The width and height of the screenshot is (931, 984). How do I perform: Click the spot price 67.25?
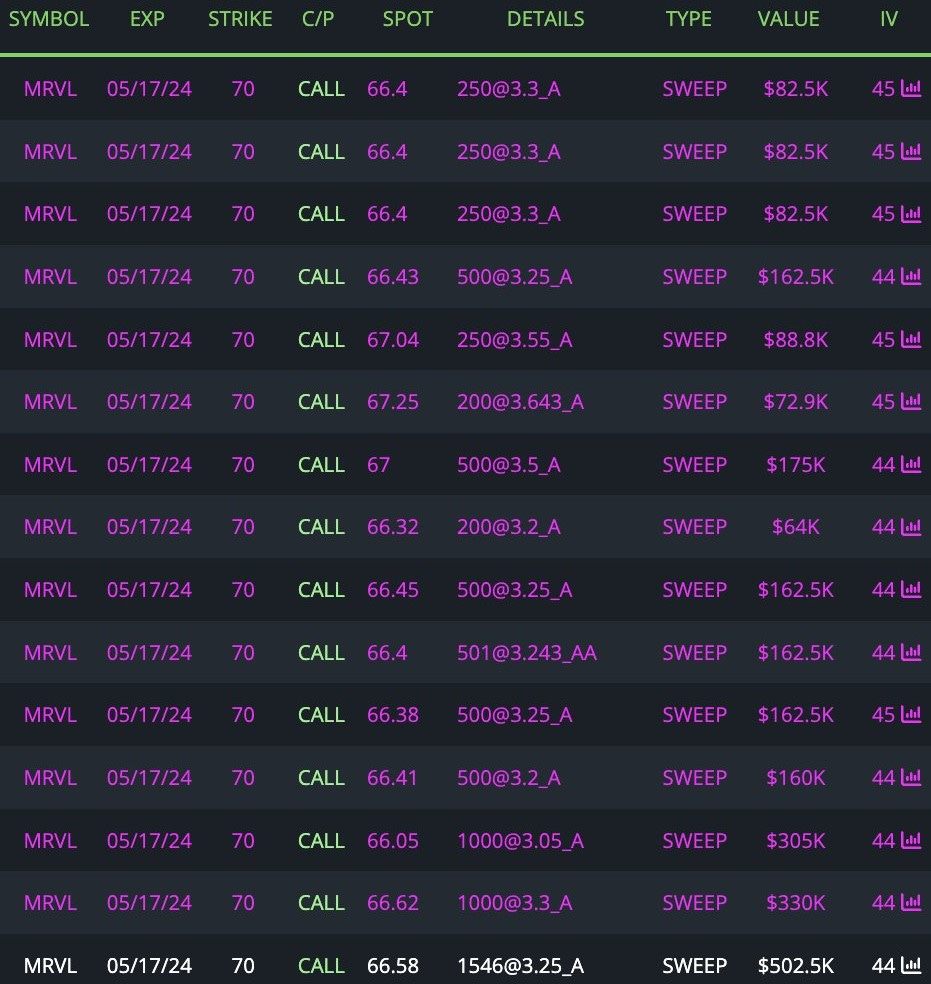coord(393,402)
